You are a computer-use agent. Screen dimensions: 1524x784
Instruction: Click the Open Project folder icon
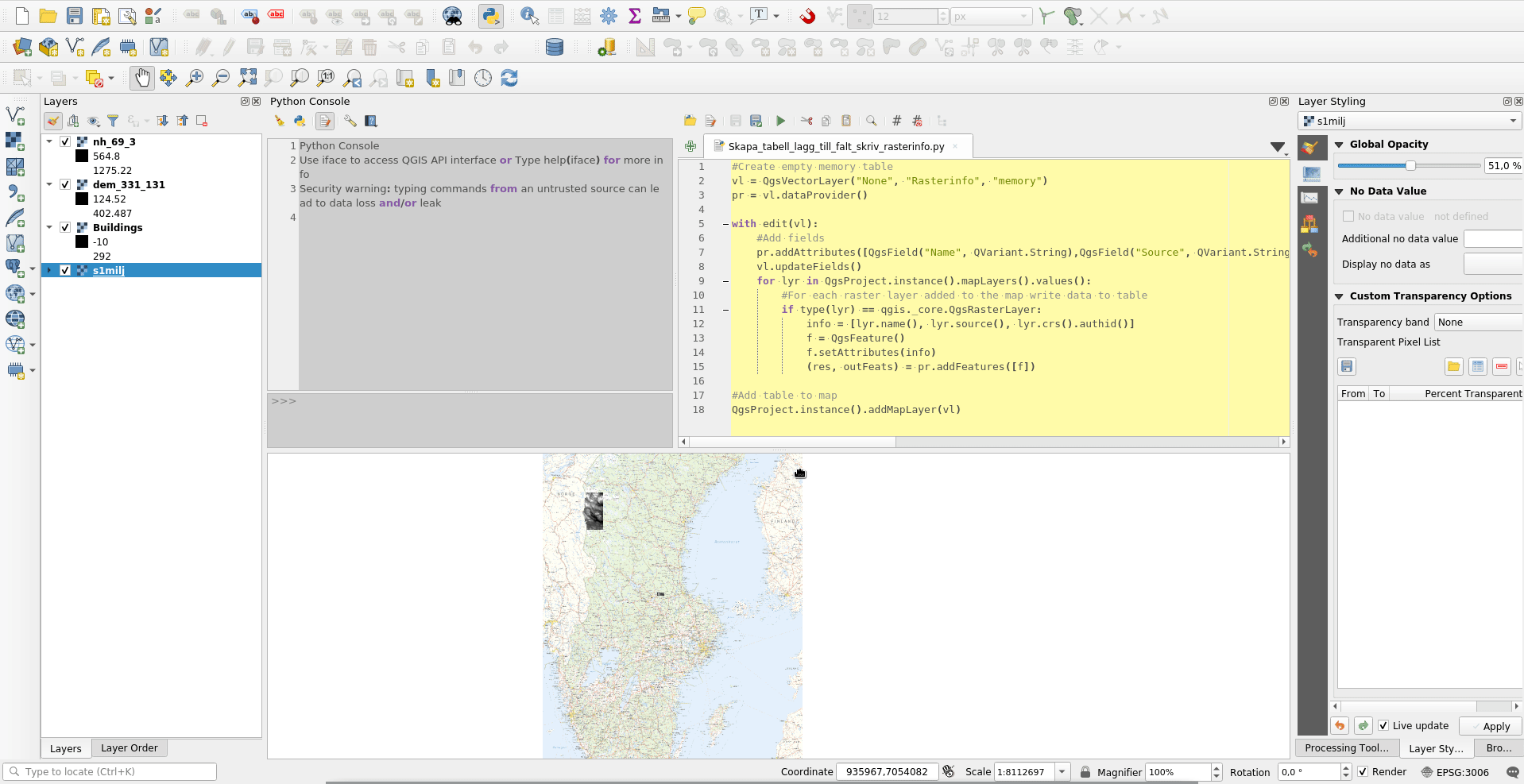[48, 16]
